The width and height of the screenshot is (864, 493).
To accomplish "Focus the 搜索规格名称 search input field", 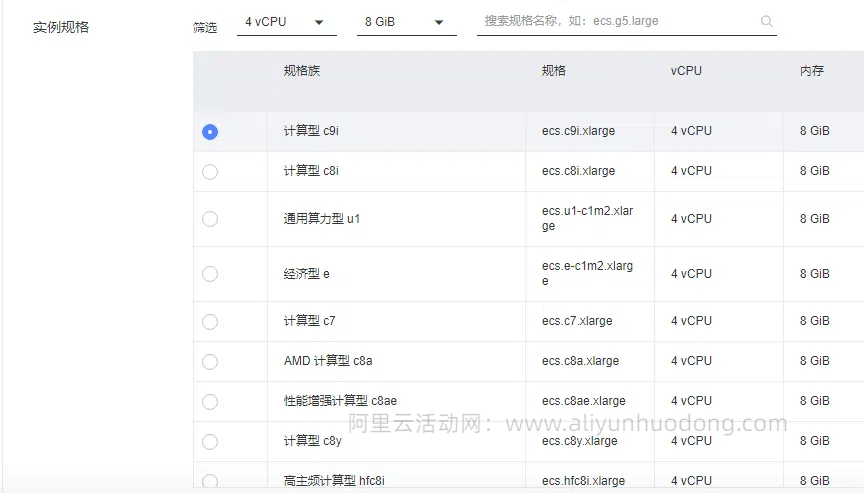I will coord(615,21).
